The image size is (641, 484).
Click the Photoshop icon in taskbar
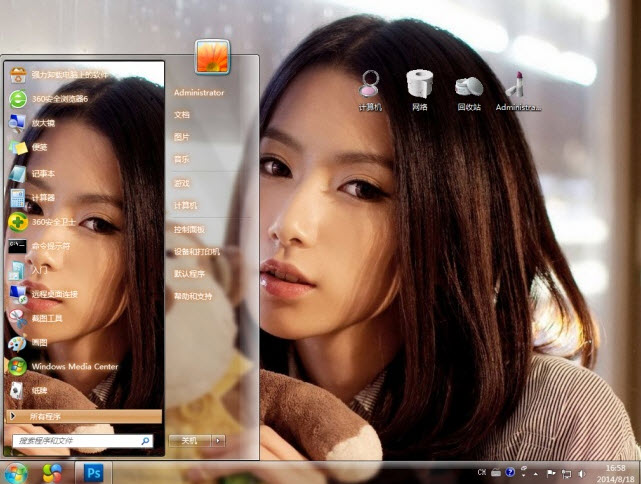click(x=95, y=472)
